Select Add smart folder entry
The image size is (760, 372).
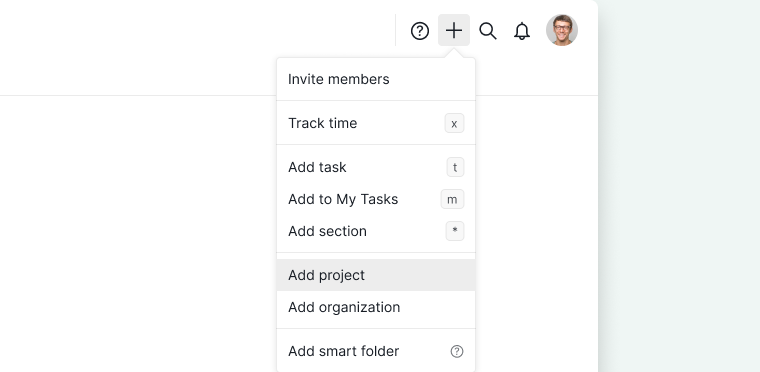376,351
